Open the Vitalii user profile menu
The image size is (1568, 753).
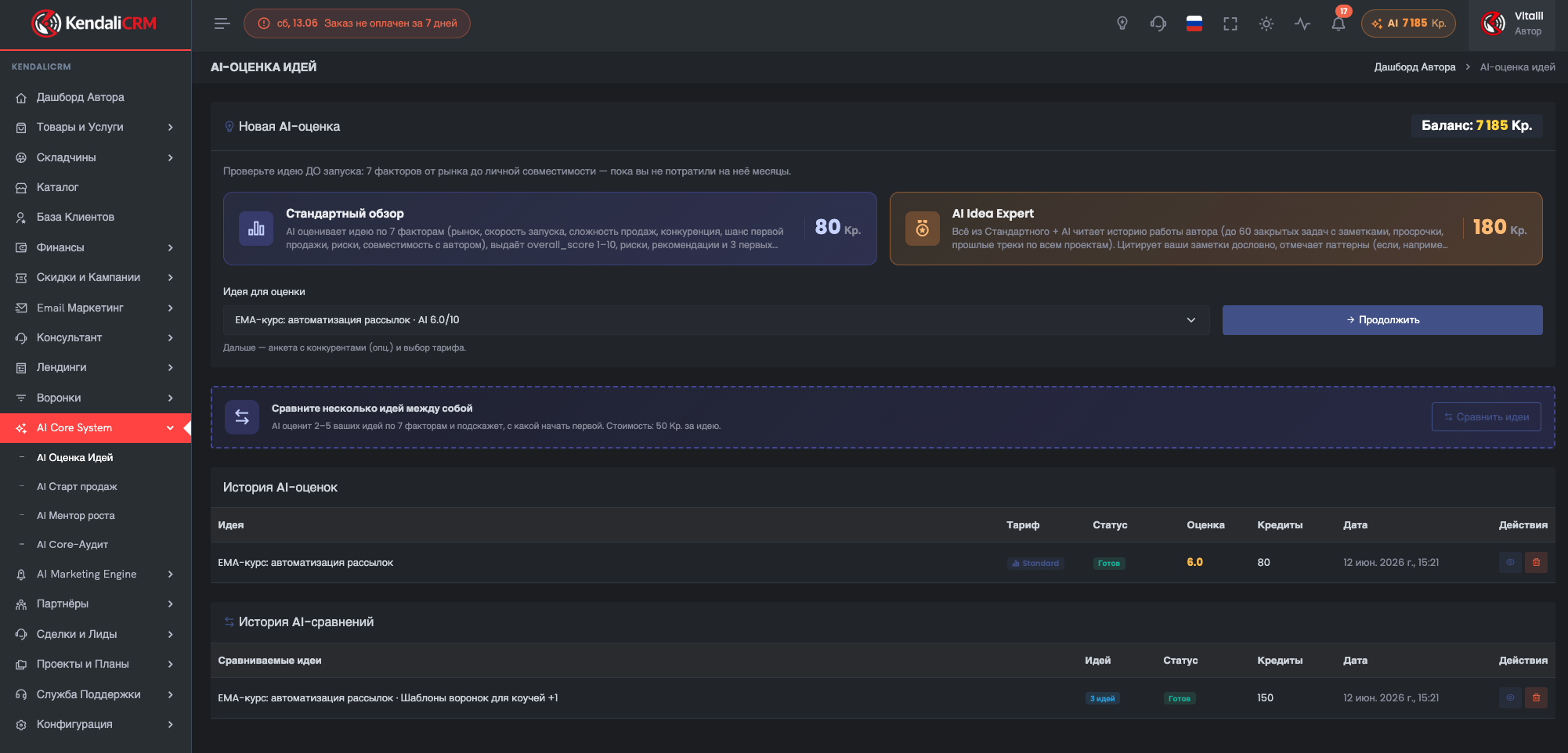[1513, 23]
